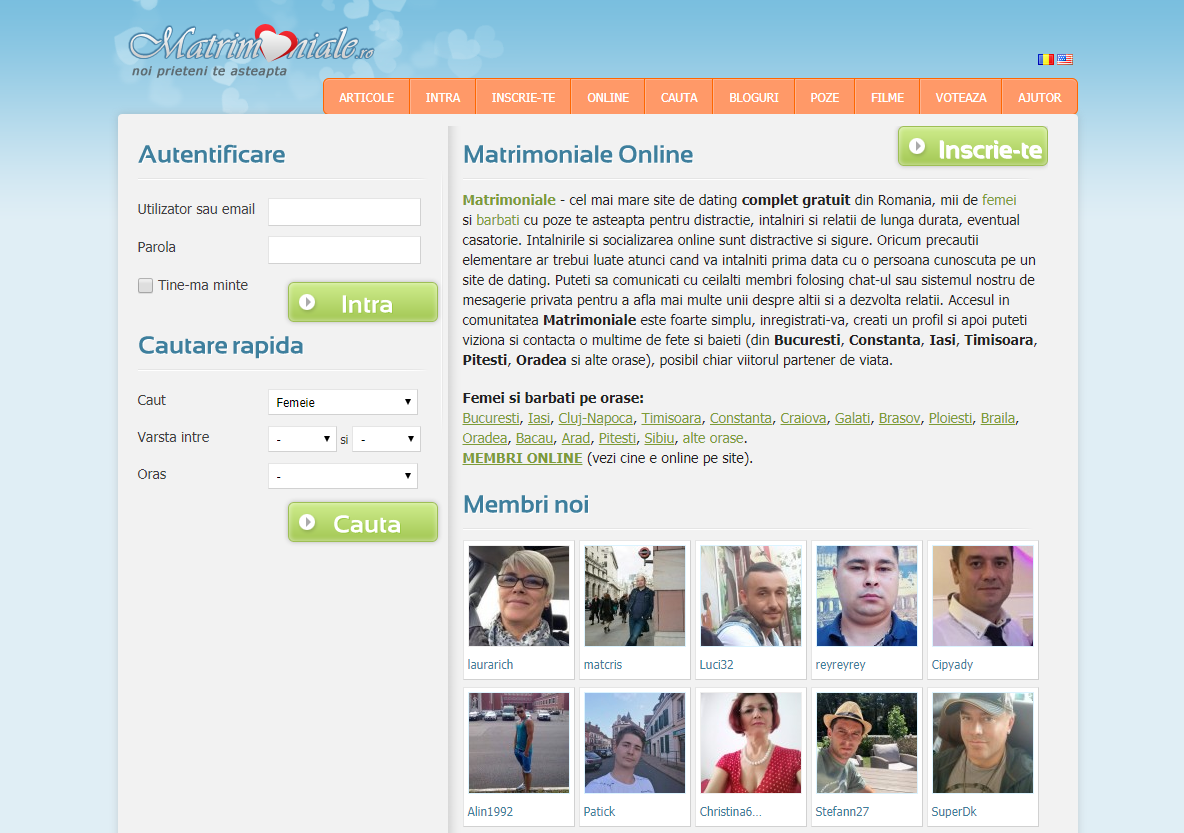This screenshot has width=1184, height=833.
Task: Open the minimum age dropdown
Action: 302,439
